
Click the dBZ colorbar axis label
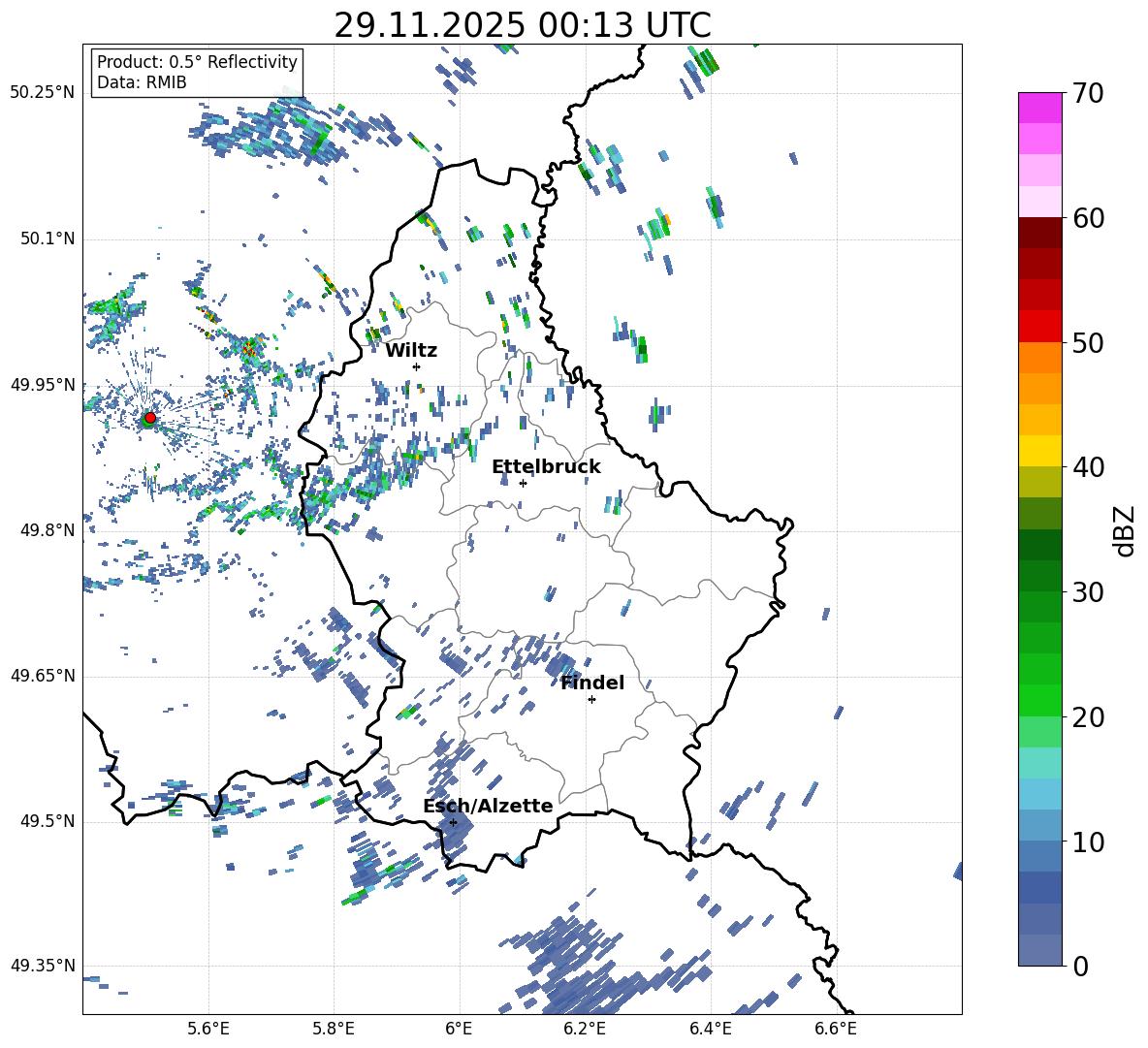coord(1125,530)
